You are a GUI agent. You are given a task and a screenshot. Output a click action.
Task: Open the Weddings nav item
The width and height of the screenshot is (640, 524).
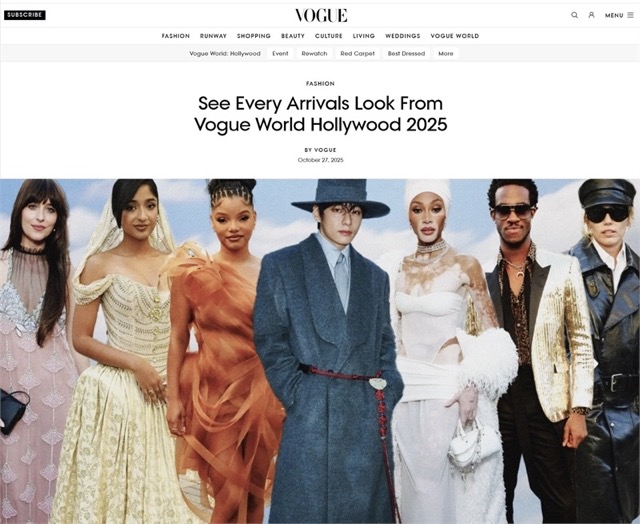tap(402, 36)
